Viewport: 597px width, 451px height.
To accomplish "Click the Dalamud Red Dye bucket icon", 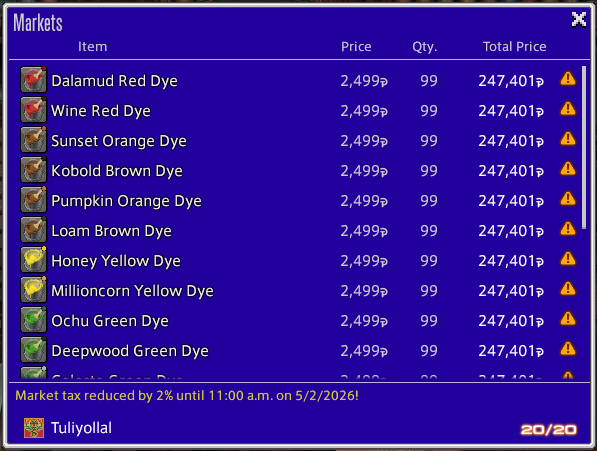I will (34, 80).
